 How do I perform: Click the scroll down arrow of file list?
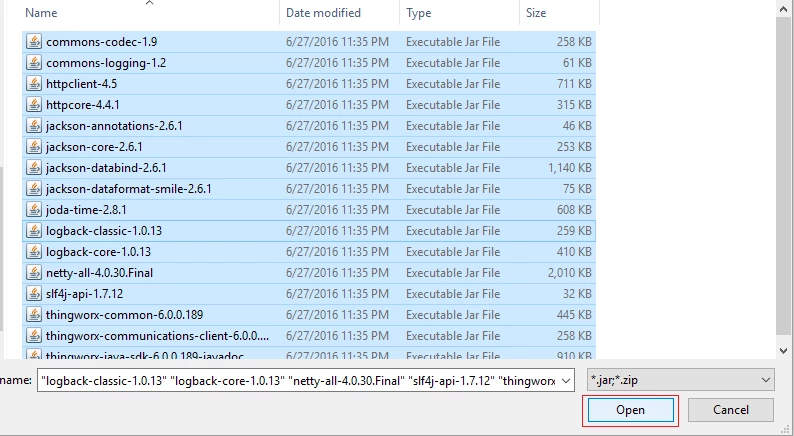(x=783, y=350)
